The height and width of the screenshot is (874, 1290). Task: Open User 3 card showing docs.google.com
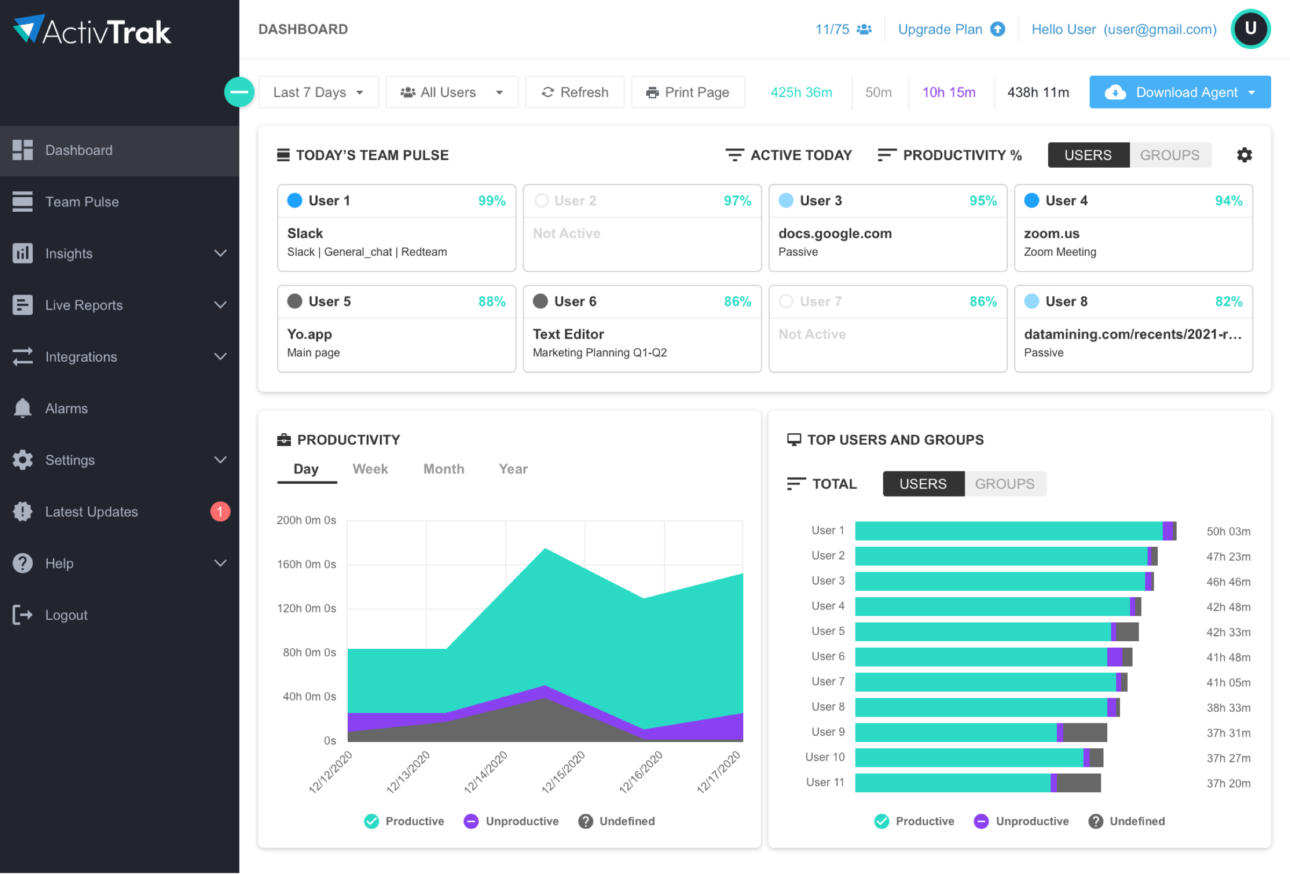pyautogui.click(x=887, y=228)
